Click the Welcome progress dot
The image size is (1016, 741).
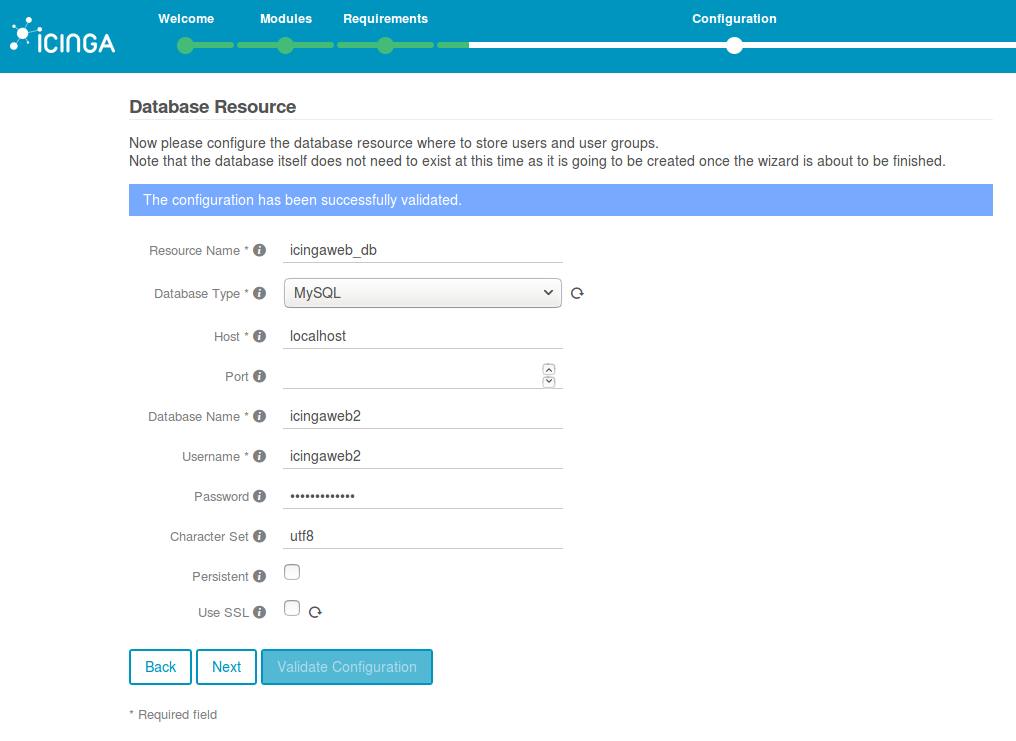pos(185,45)
